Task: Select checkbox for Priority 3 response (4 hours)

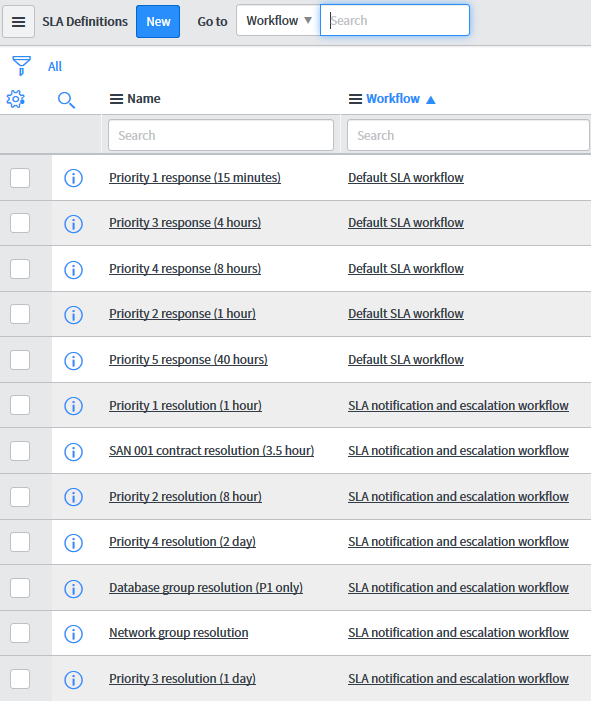Action: [x=20, y=223]
